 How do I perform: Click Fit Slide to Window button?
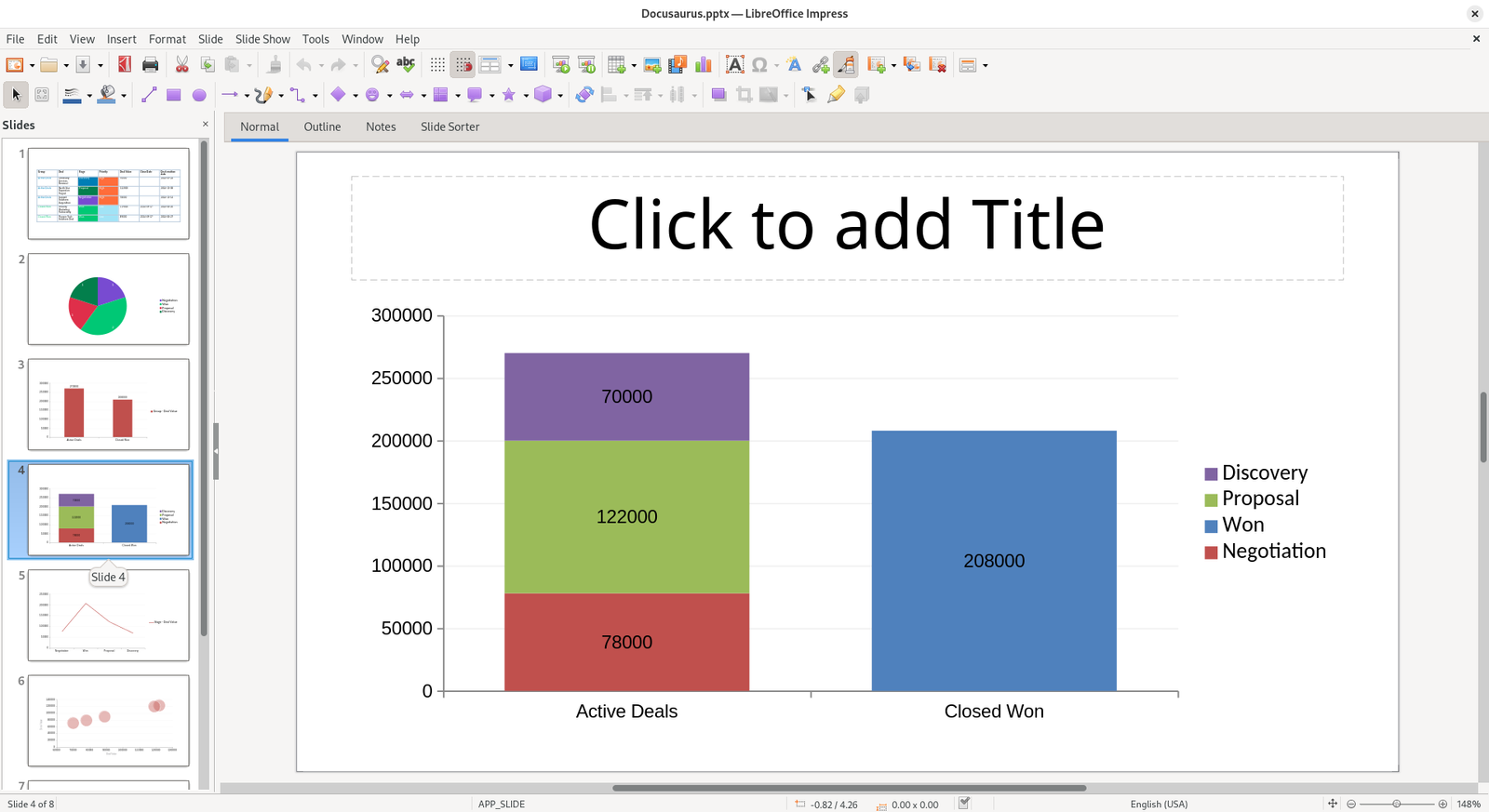(1333, 804)
